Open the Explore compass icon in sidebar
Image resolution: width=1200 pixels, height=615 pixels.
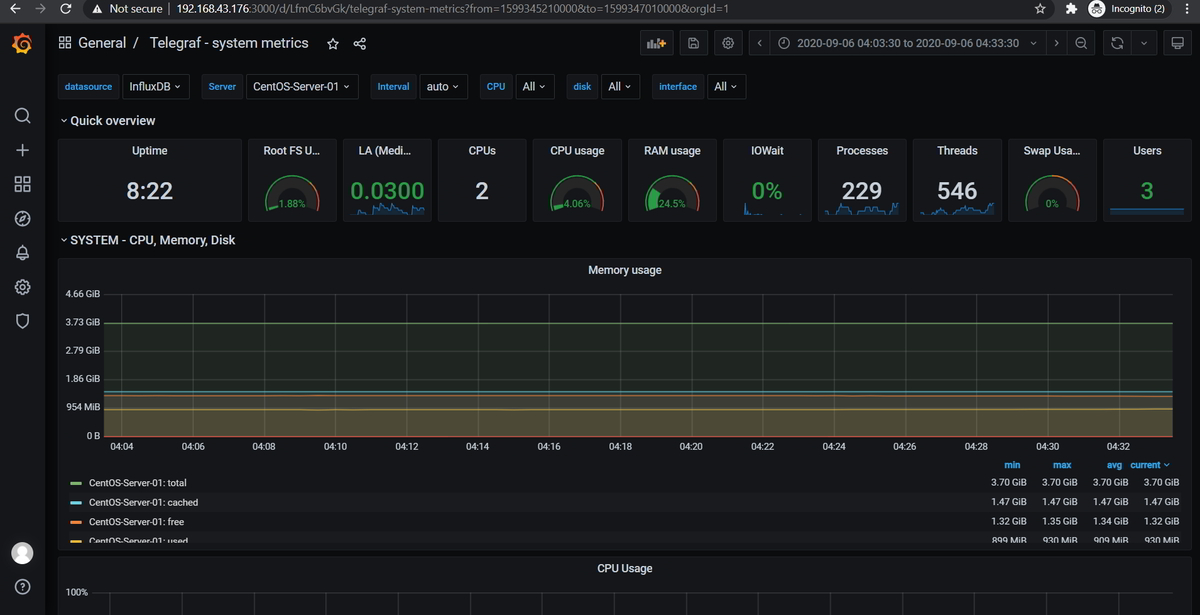(x=22, y=218)
